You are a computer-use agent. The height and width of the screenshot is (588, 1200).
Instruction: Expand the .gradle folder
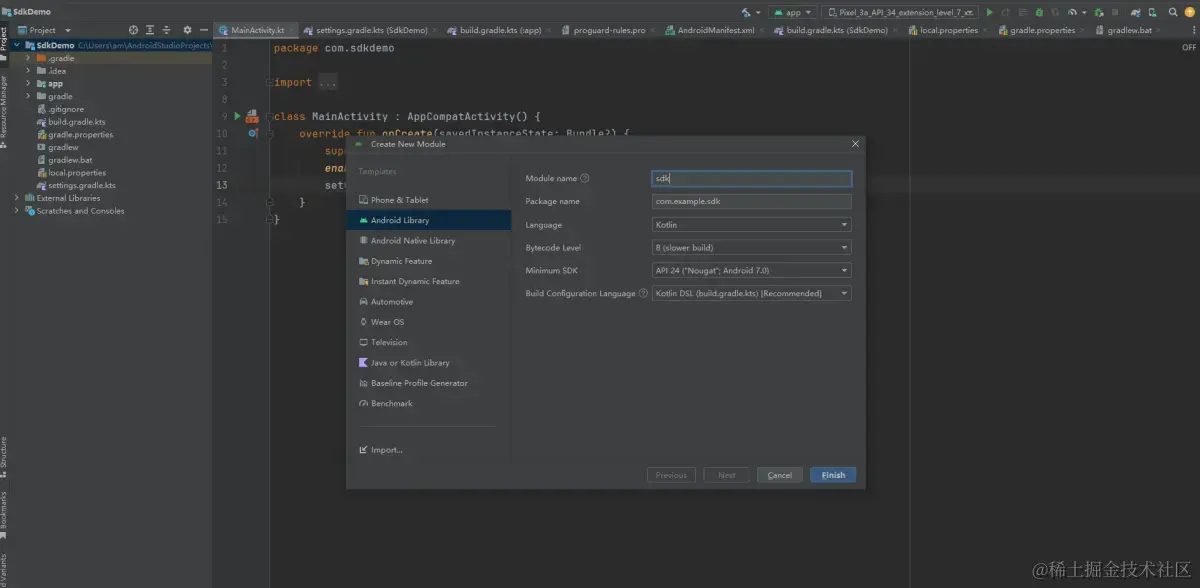tap(28, 58)
